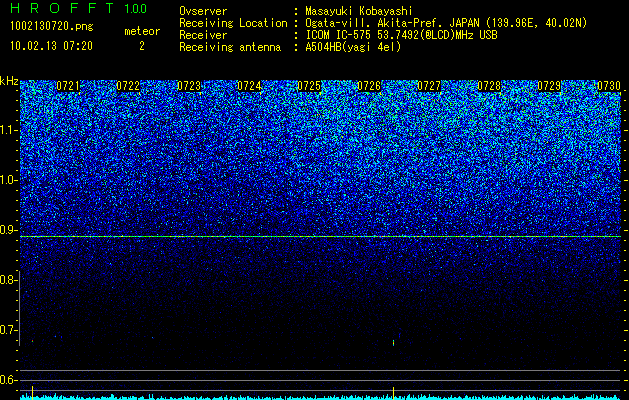
Task: Click the 0725 time label
Action: 309,86
